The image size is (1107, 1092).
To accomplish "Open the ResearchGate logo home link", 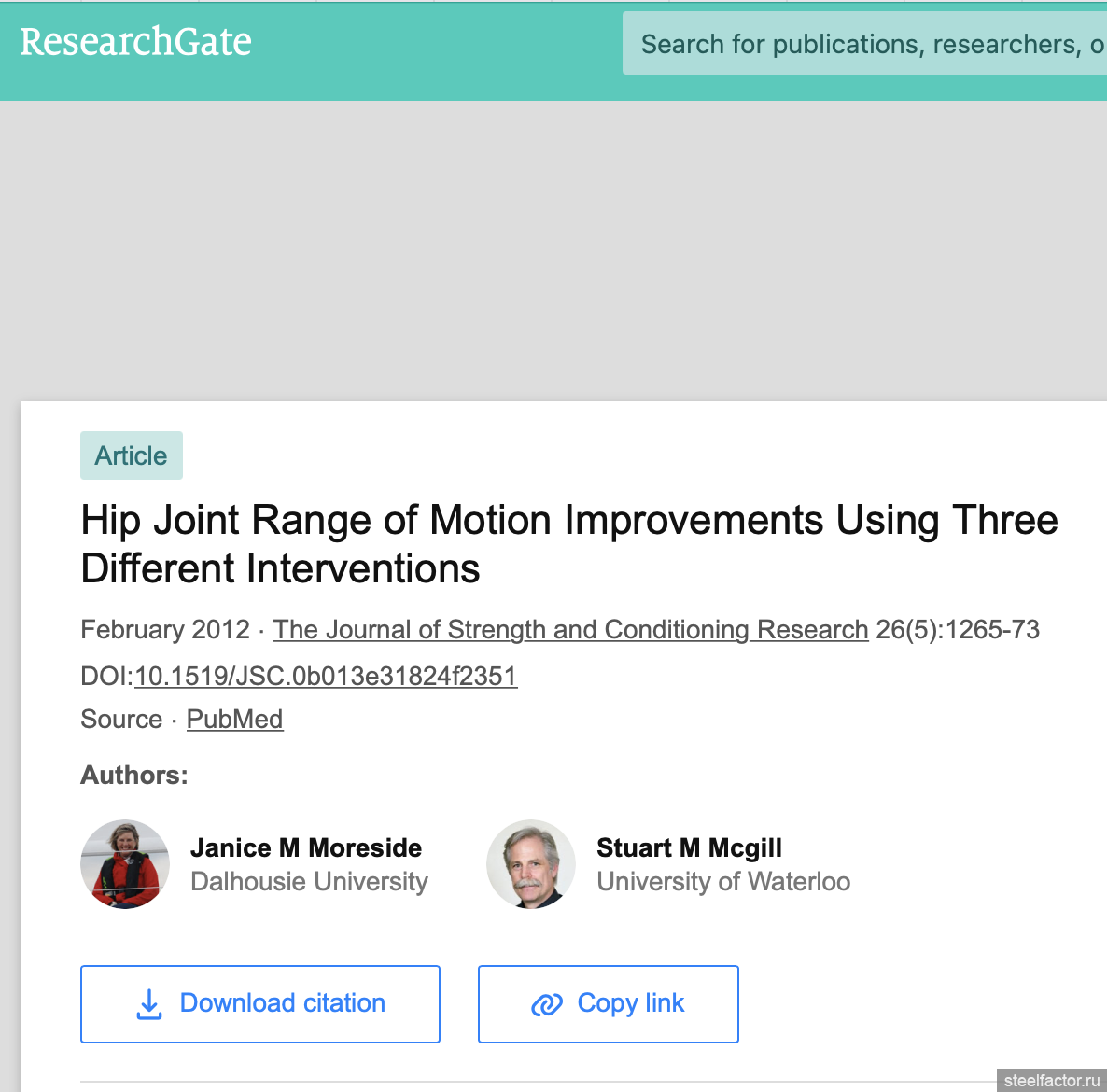I will 135,42.
